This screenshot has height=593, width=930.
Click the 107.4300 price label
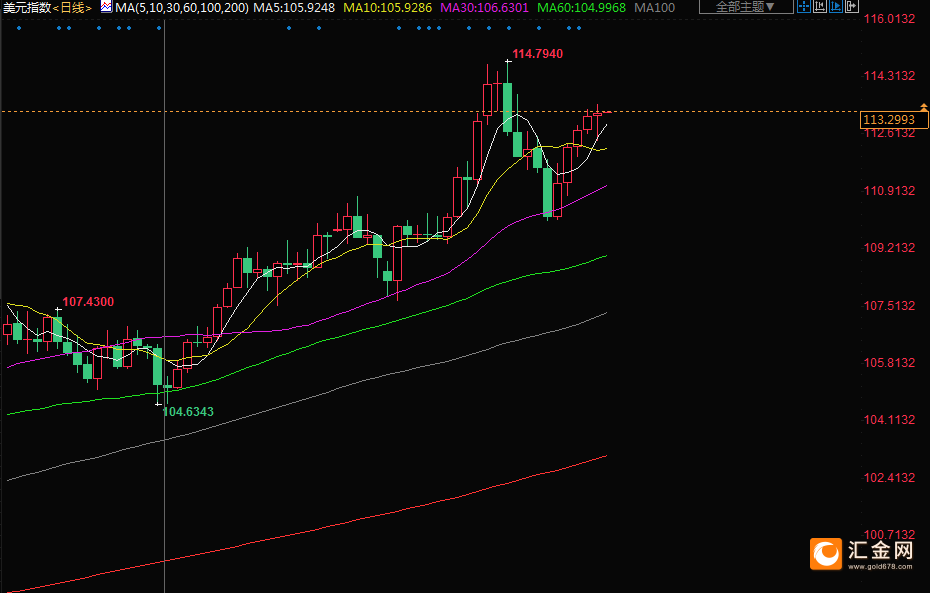point(88,301)
